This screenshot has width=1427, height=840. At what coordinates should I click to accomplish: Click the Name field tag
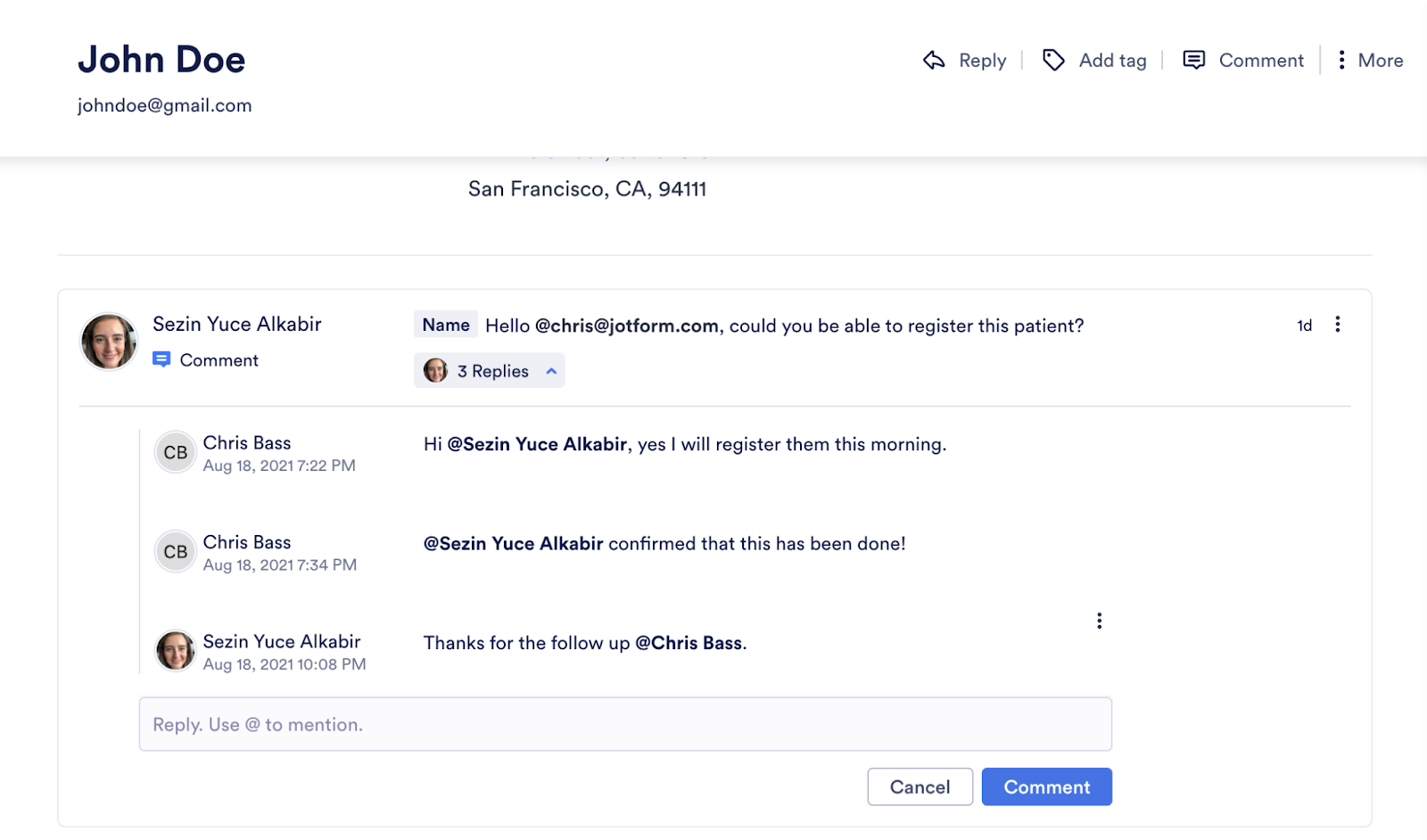point(446,325)
